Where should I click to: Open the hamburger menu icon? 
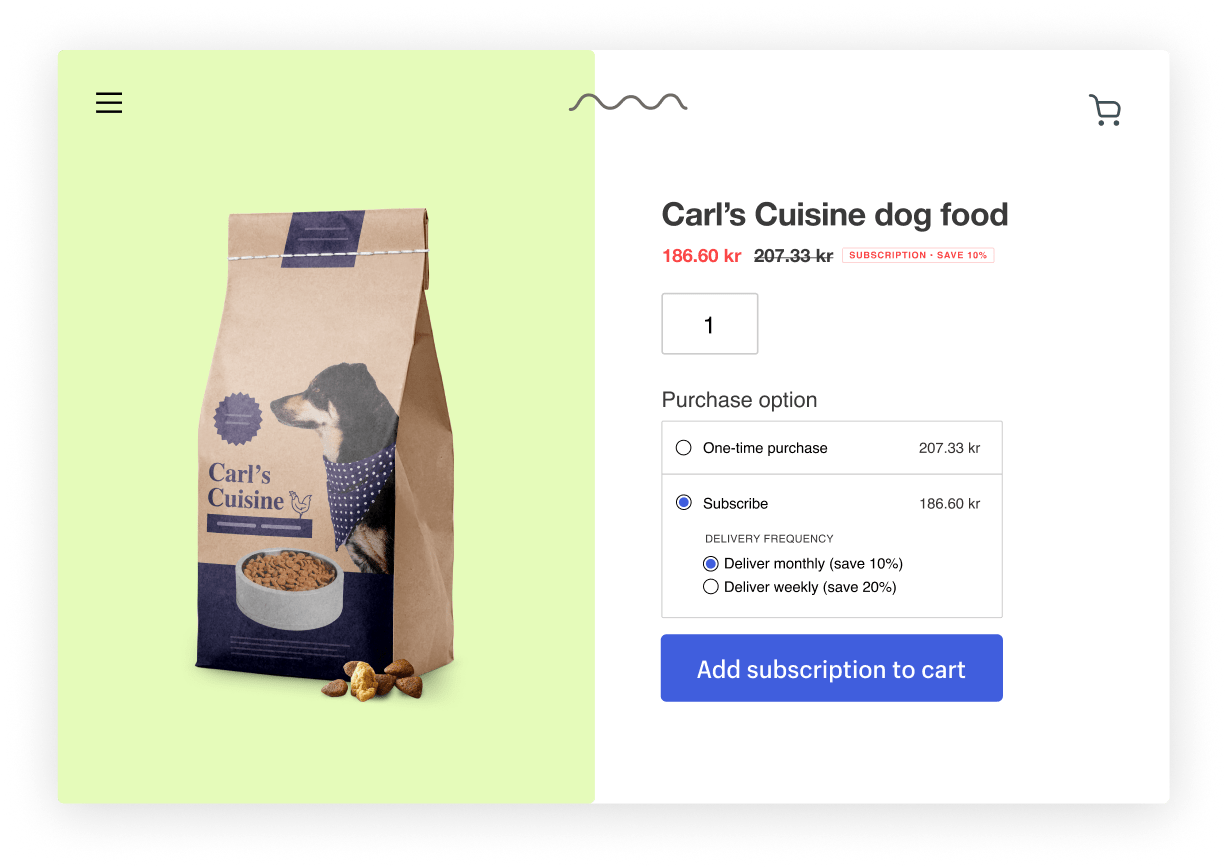109,102
